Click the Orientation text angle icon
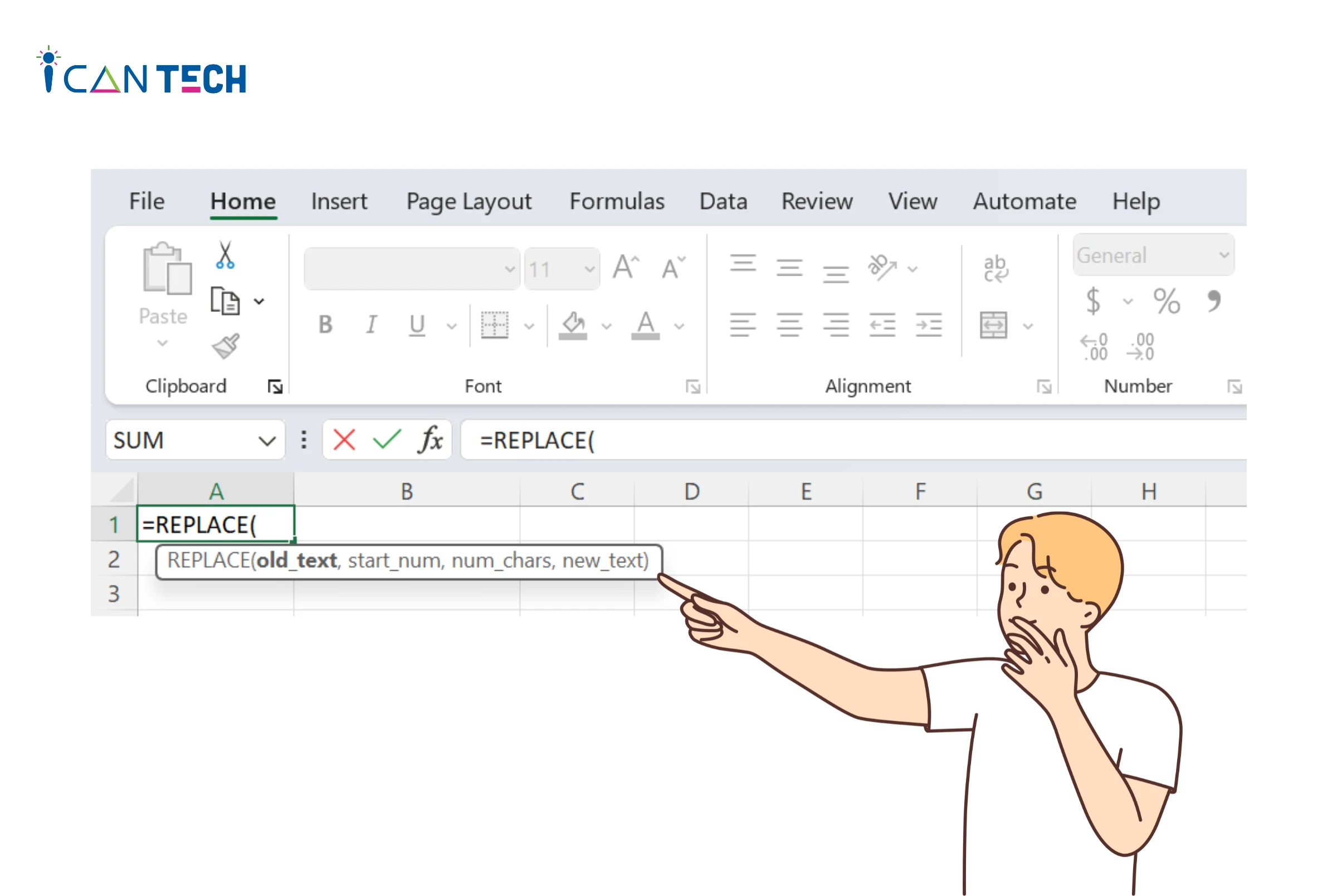Screen dimensions: 1337x896 point(882,267)
